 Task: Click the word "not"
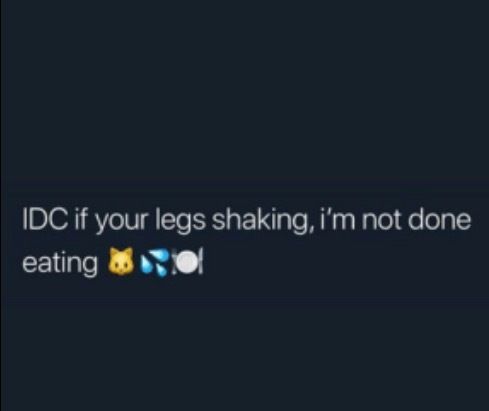pos(381,221)
